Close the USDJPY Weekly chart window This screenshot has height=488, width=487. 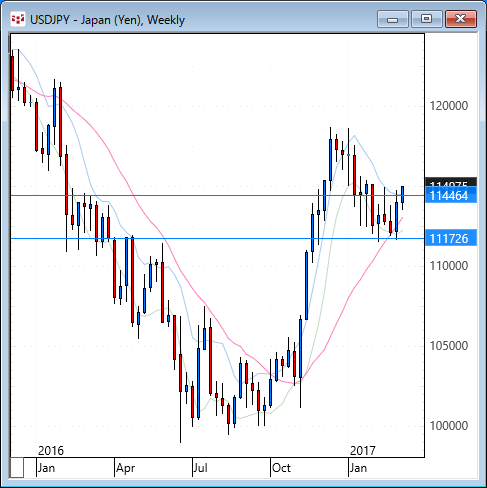pos(461,19)
